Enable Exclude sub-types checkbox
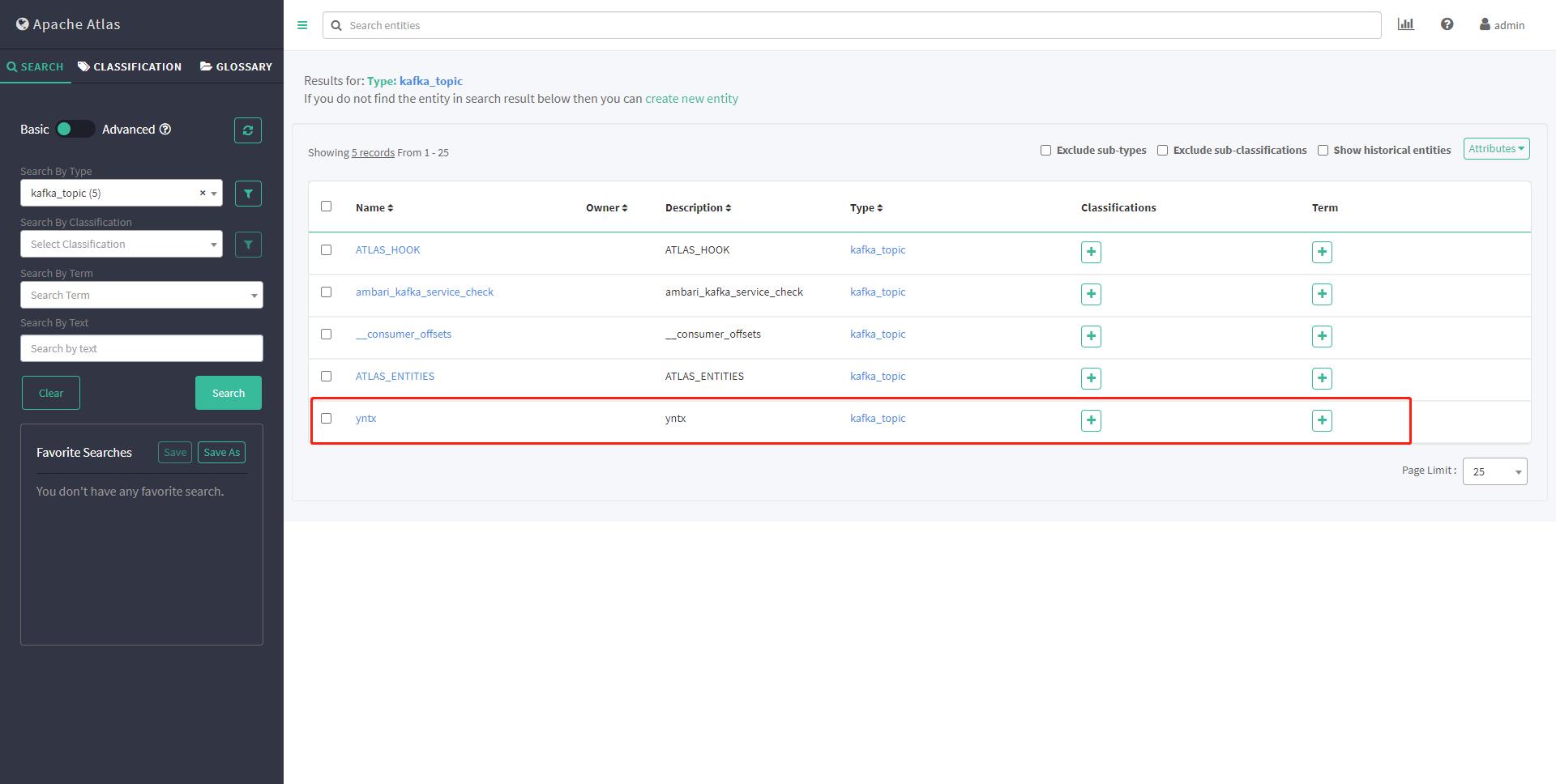The width and height of the screenshot is (1556, 784). pos(1045,150)
